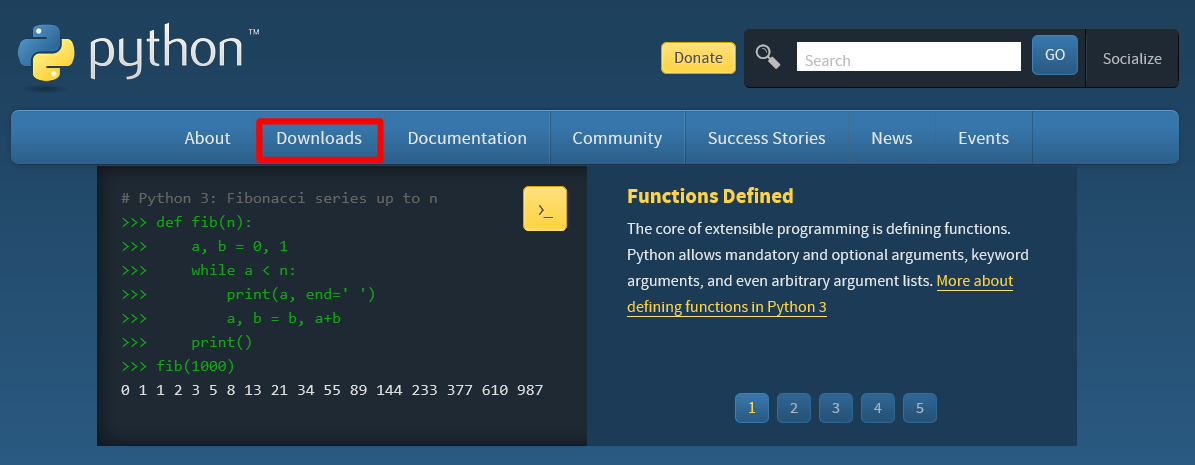Launch the interactive shell icon
Screen dimensions: 1195x465
(x=545, y=209)
